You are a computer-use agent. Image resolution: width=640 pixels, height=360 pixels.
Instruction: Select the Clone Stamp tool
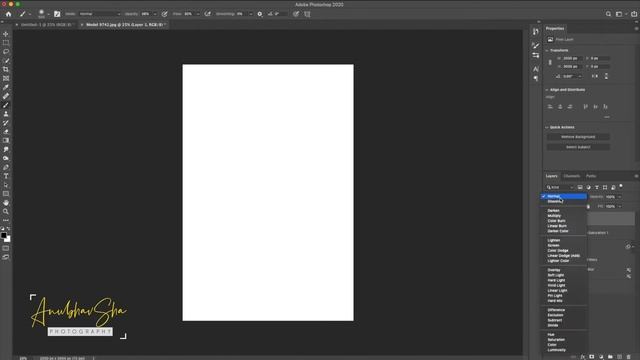tap(6, 114)
